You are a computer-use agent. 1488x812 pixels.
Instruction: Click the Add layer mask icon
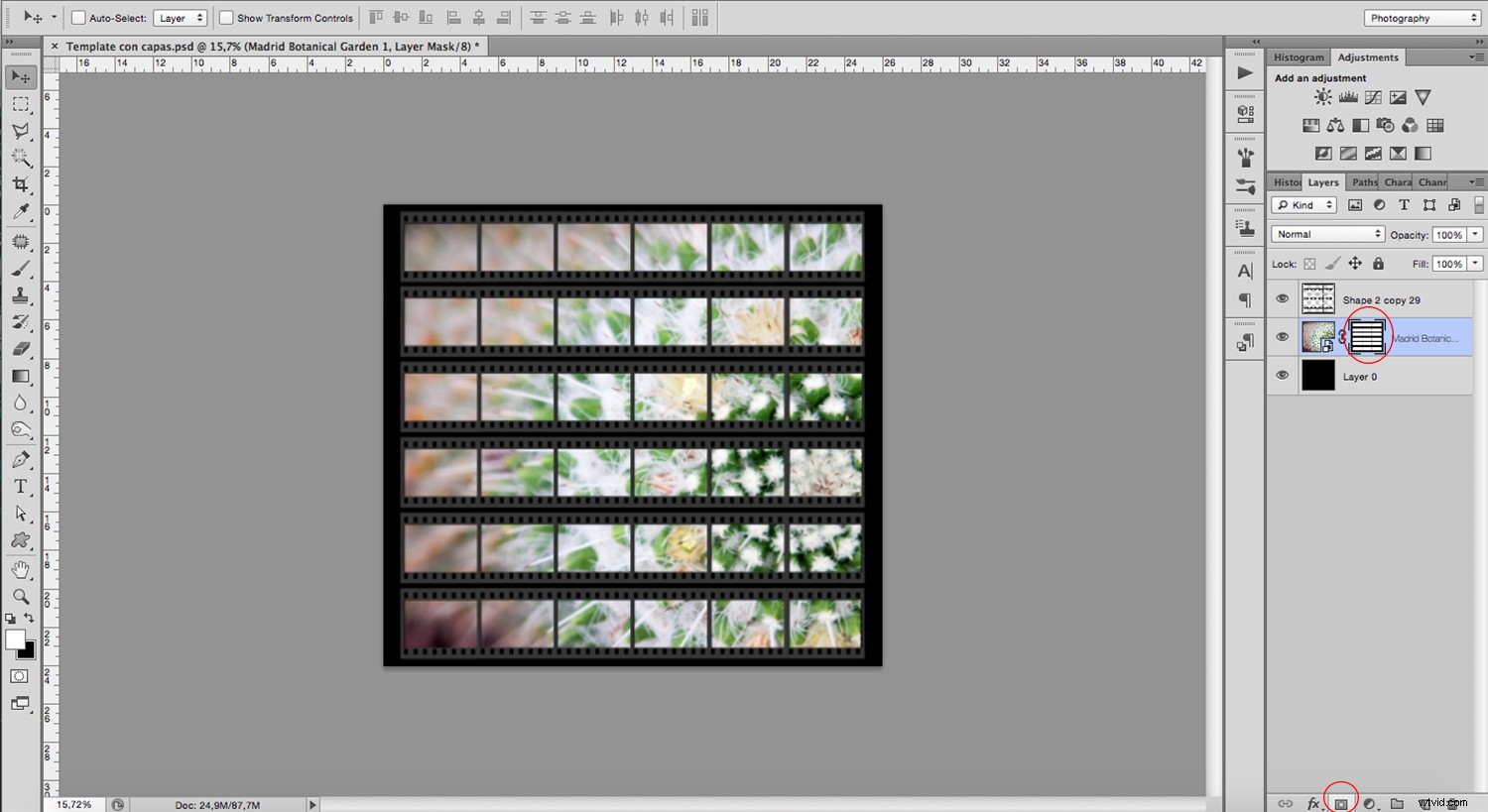[x=1341, y=803]
